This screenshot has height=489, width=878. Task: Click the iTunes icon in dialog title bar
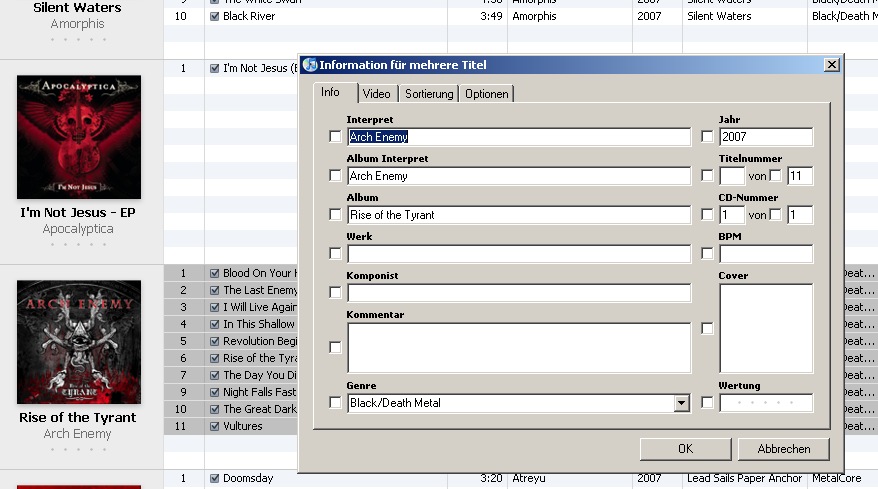click(310, 65)
